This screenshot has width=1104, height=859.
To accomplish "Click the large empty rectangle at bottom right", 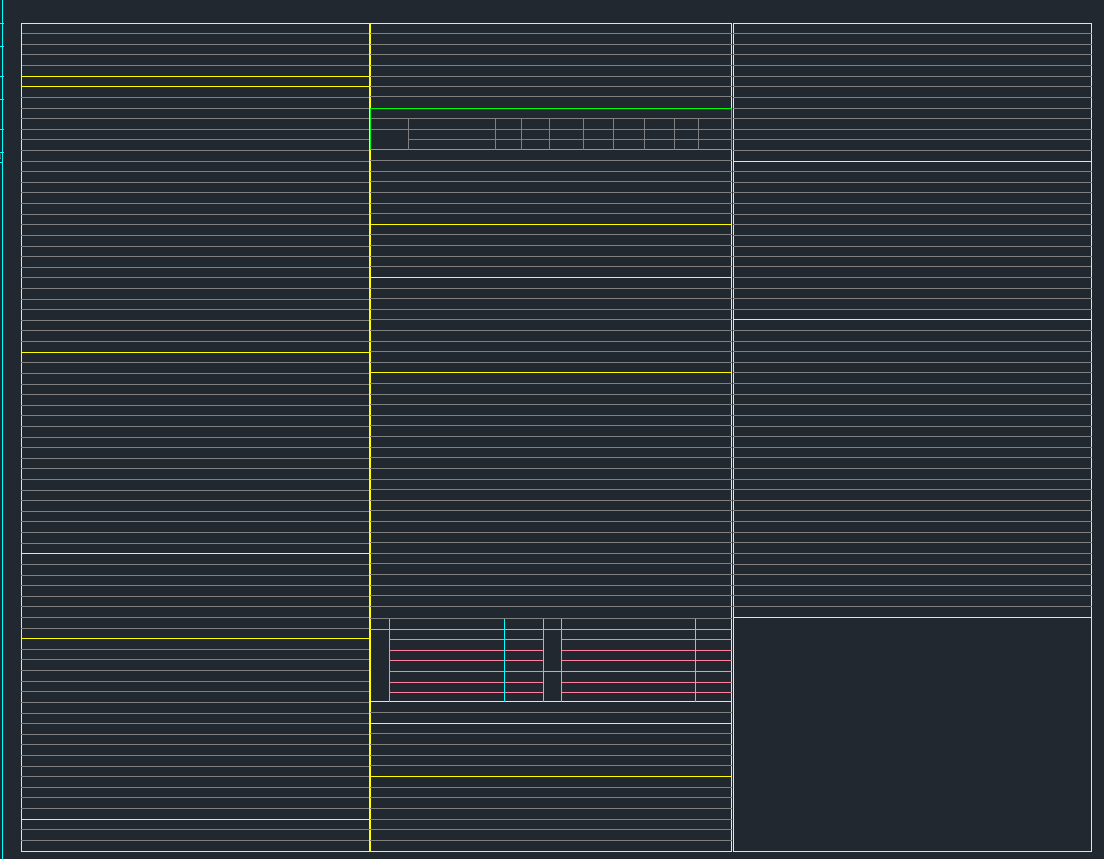I will click(x=912, y=734).
